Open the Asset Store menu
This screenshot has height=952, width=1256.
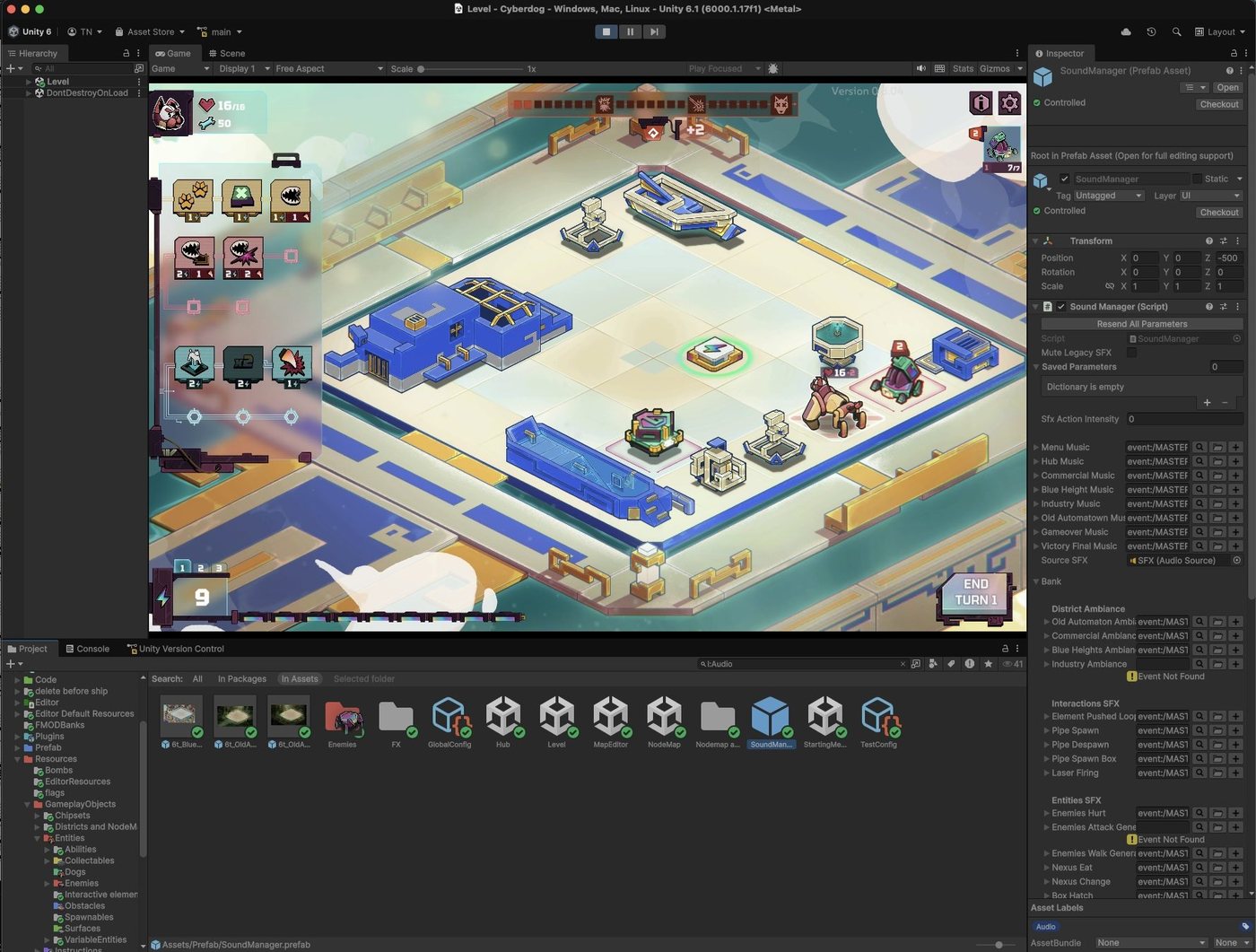150,31
